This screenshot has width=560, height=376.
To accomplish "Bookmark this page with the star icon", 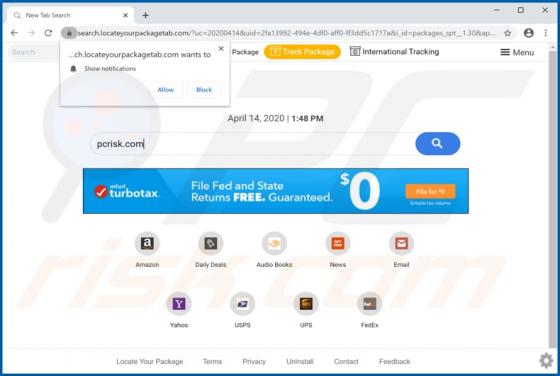I will click(x=508, y=33).
